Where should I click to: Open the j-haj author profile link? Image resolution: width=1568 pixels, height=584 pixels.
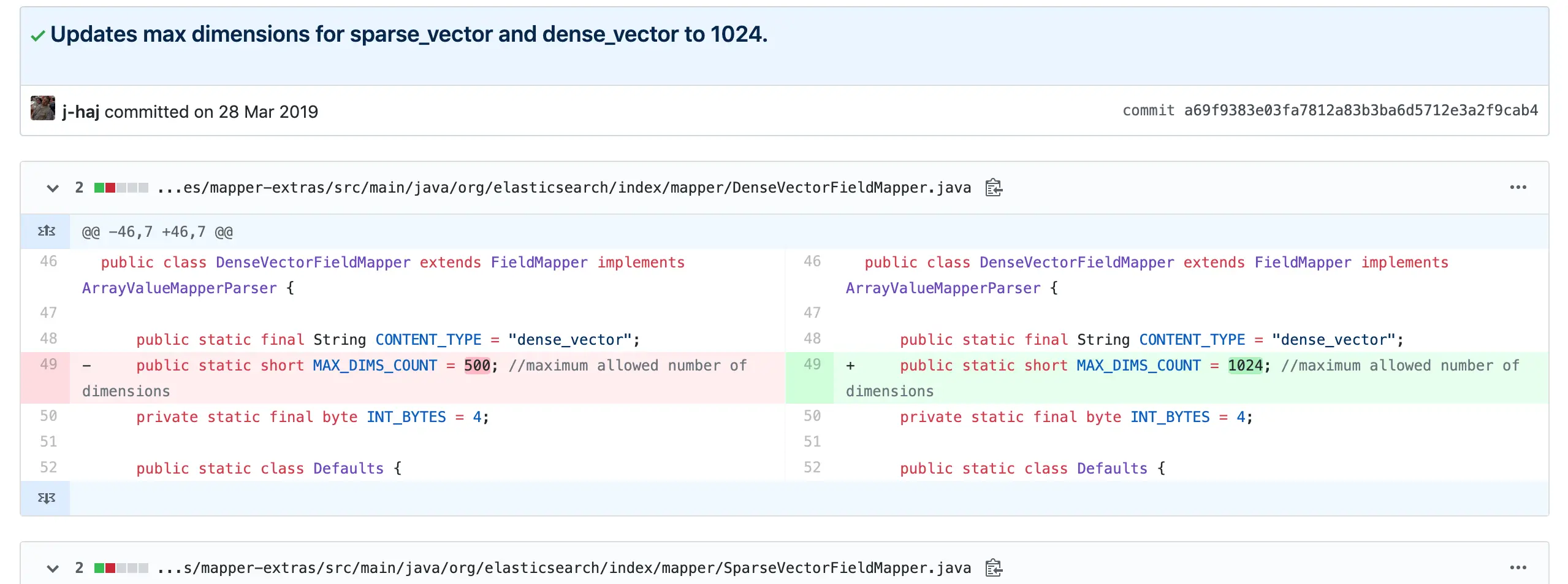click(80, 112)
